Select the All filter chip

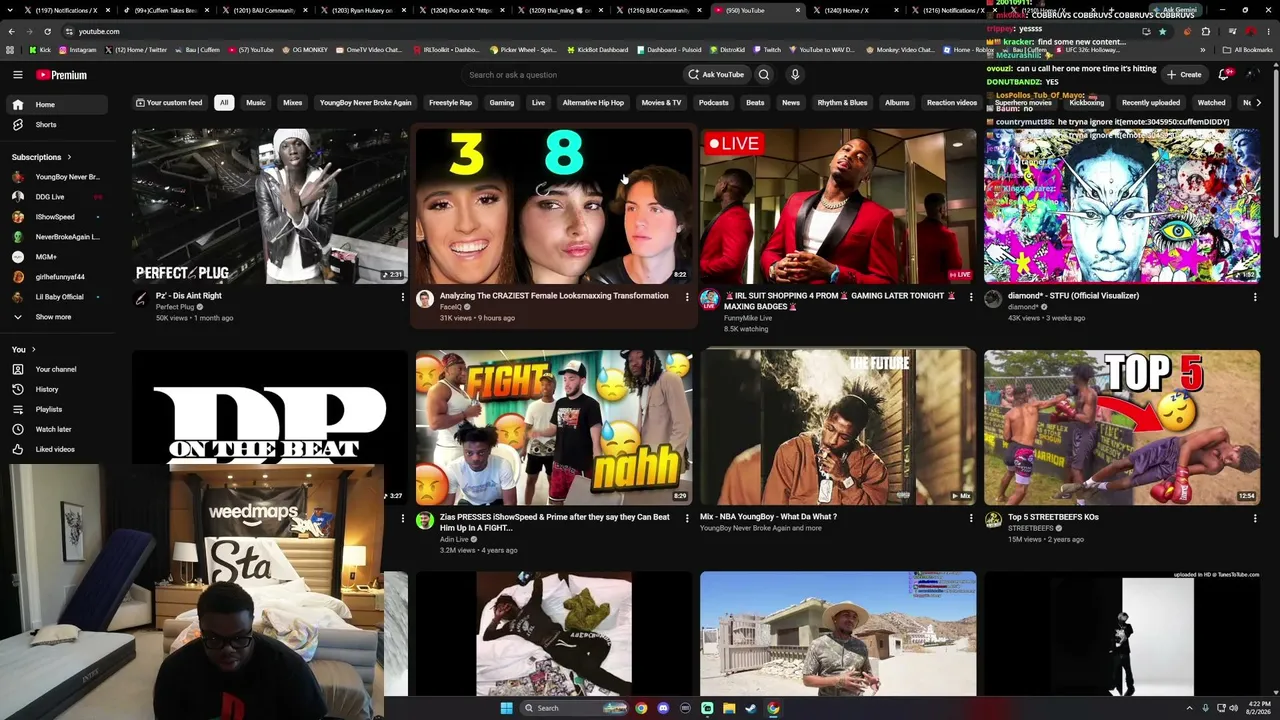point(224,103)
